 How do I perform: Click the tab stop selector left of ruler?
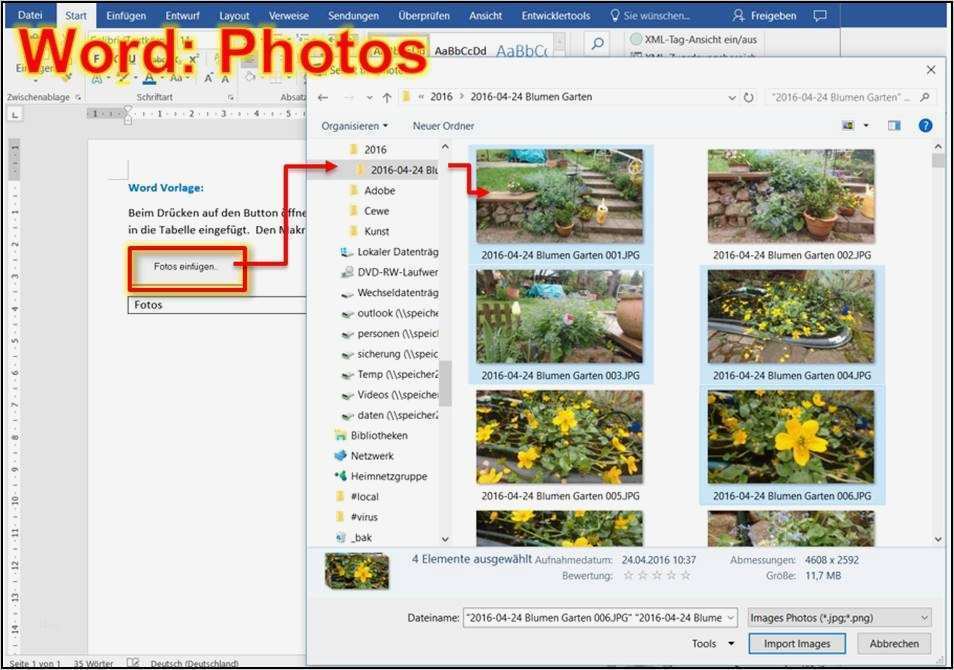pyautogui.click(x=15, y=114)
